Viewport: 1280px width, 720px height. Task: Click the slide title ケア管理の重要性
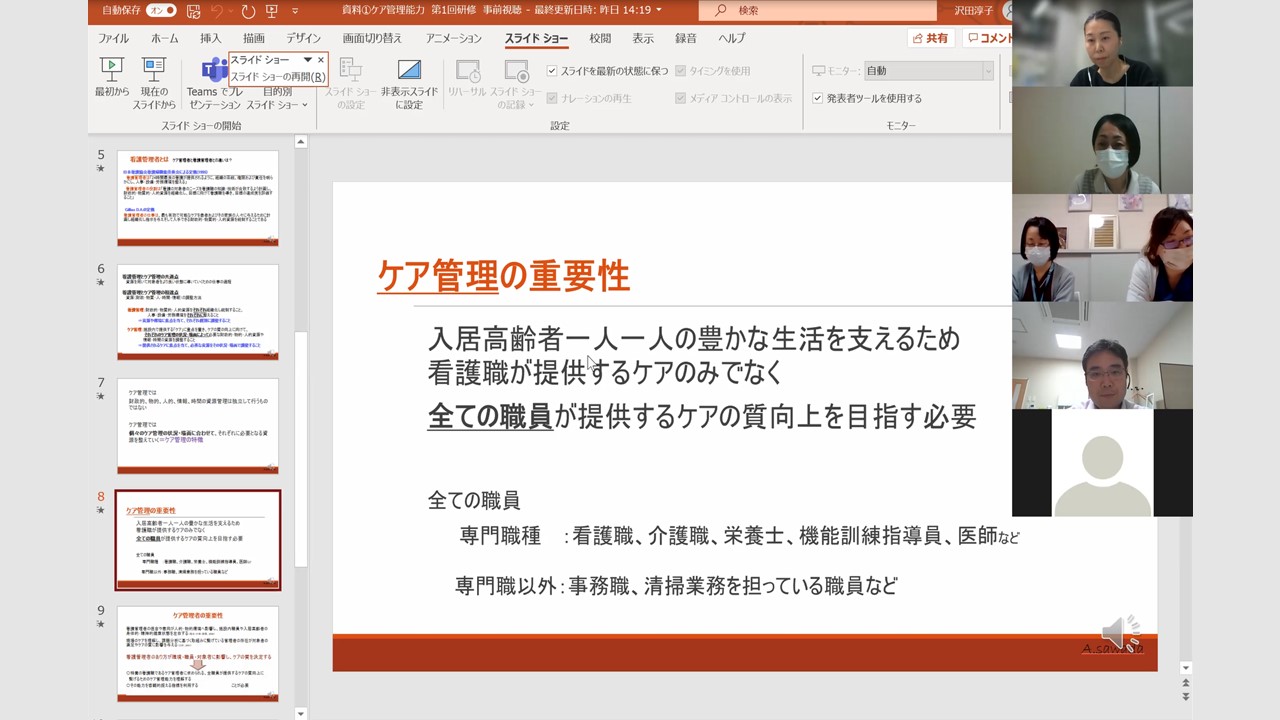click(503, 276)
